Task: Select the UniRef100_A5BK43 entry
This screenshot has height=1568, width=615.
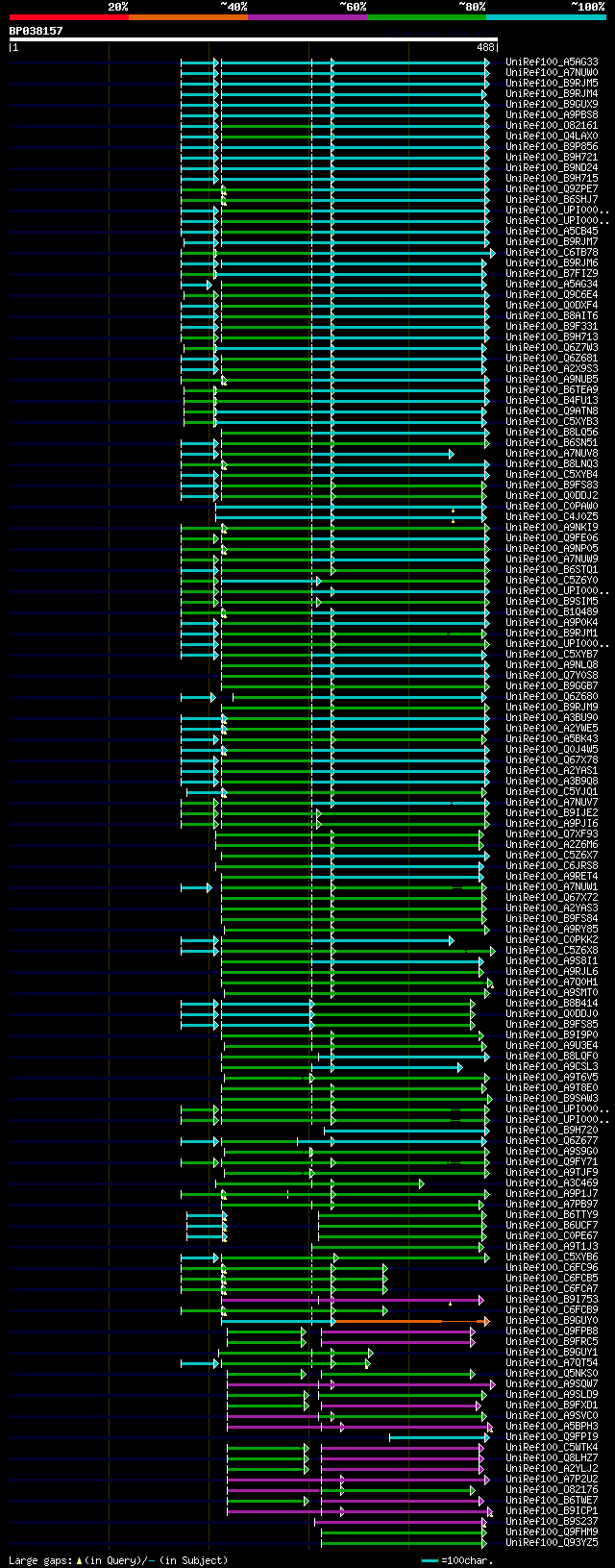Action: [552, 738]
